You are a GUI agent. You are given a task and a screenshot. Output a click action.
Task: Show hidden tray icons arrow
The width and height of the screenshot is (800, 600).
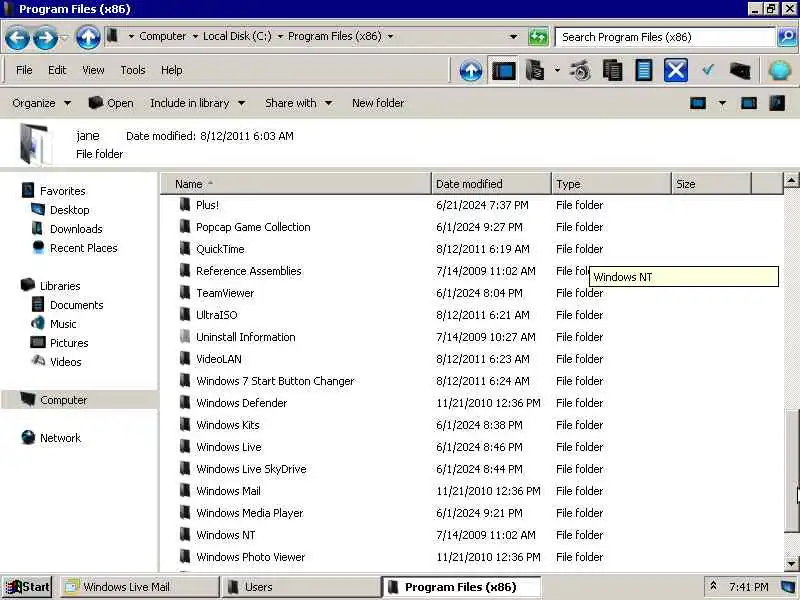click(713, 587)
